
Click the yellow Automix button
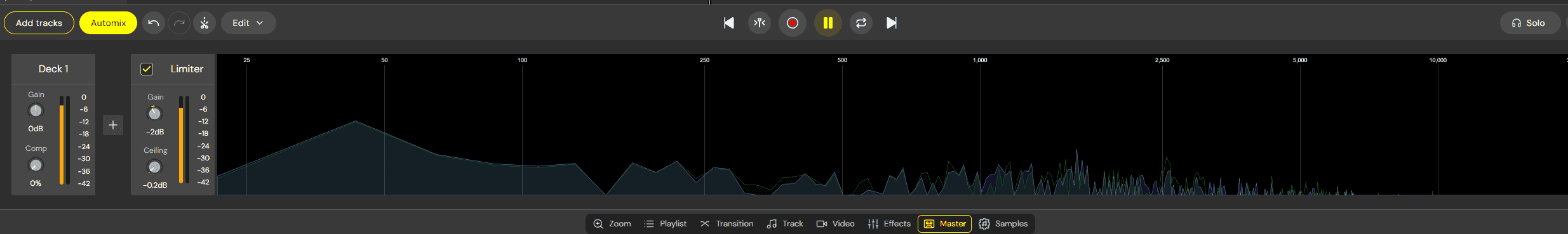pyautogui.click(x=109, y=23)
